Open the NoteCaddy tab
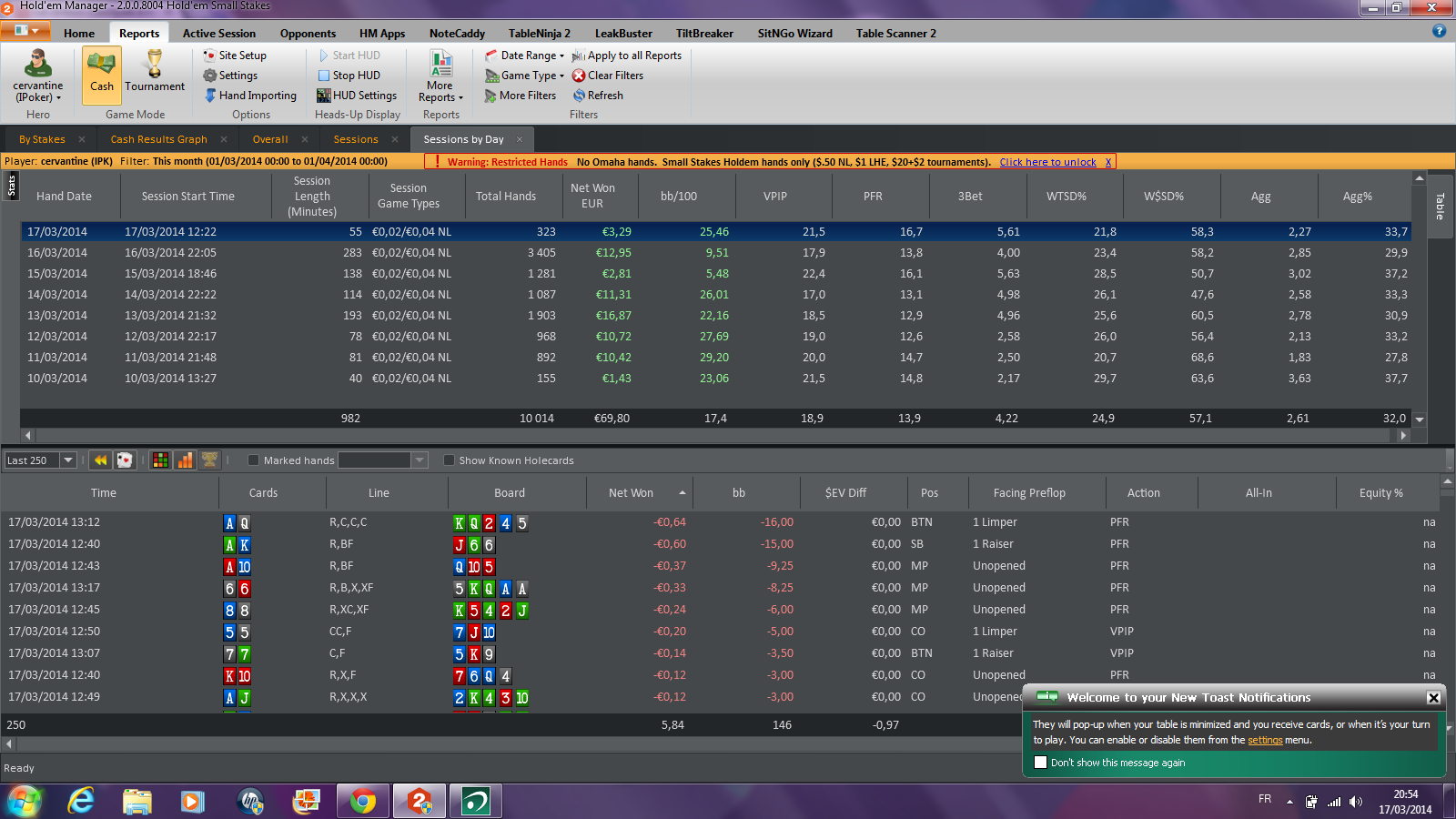The height and width of the screenshot is (819, 1456). [x=457, y=34]
